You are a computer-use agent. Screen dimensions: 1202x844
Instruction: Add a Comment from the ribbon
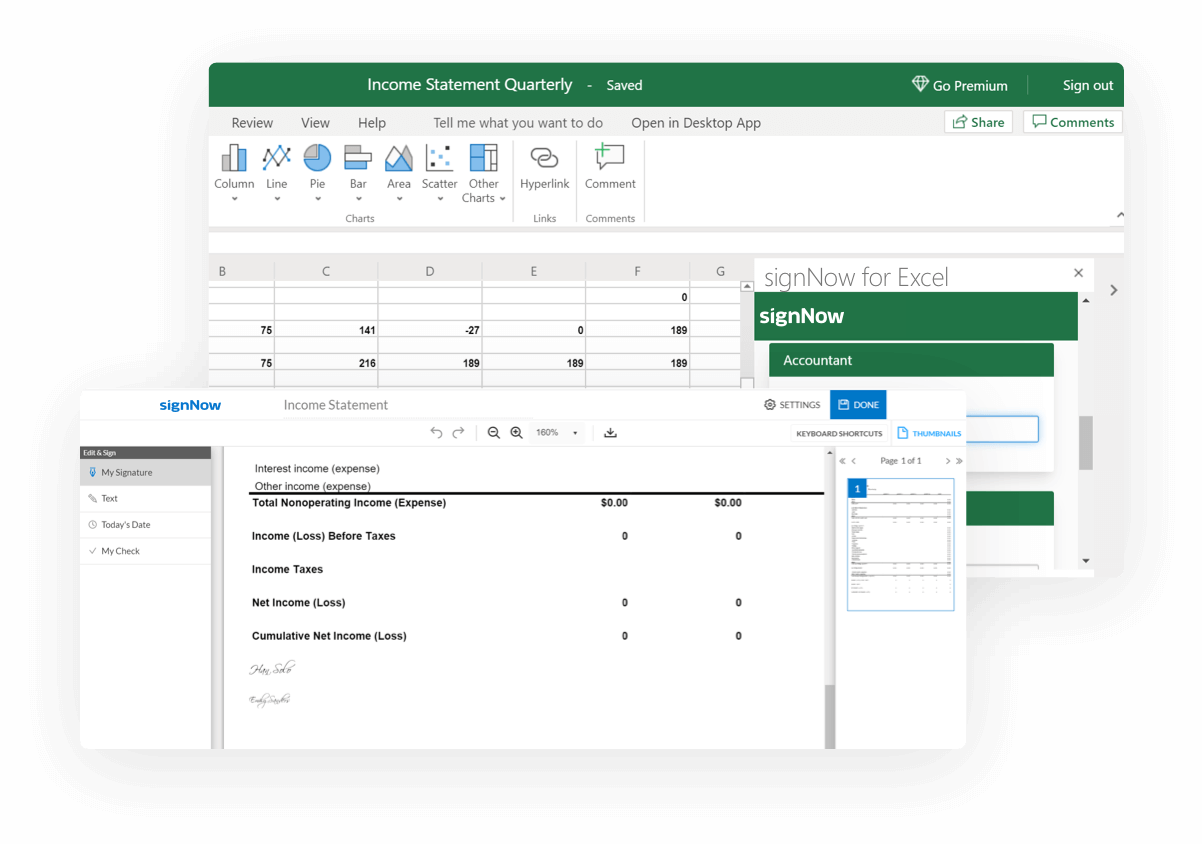point(610,166)
